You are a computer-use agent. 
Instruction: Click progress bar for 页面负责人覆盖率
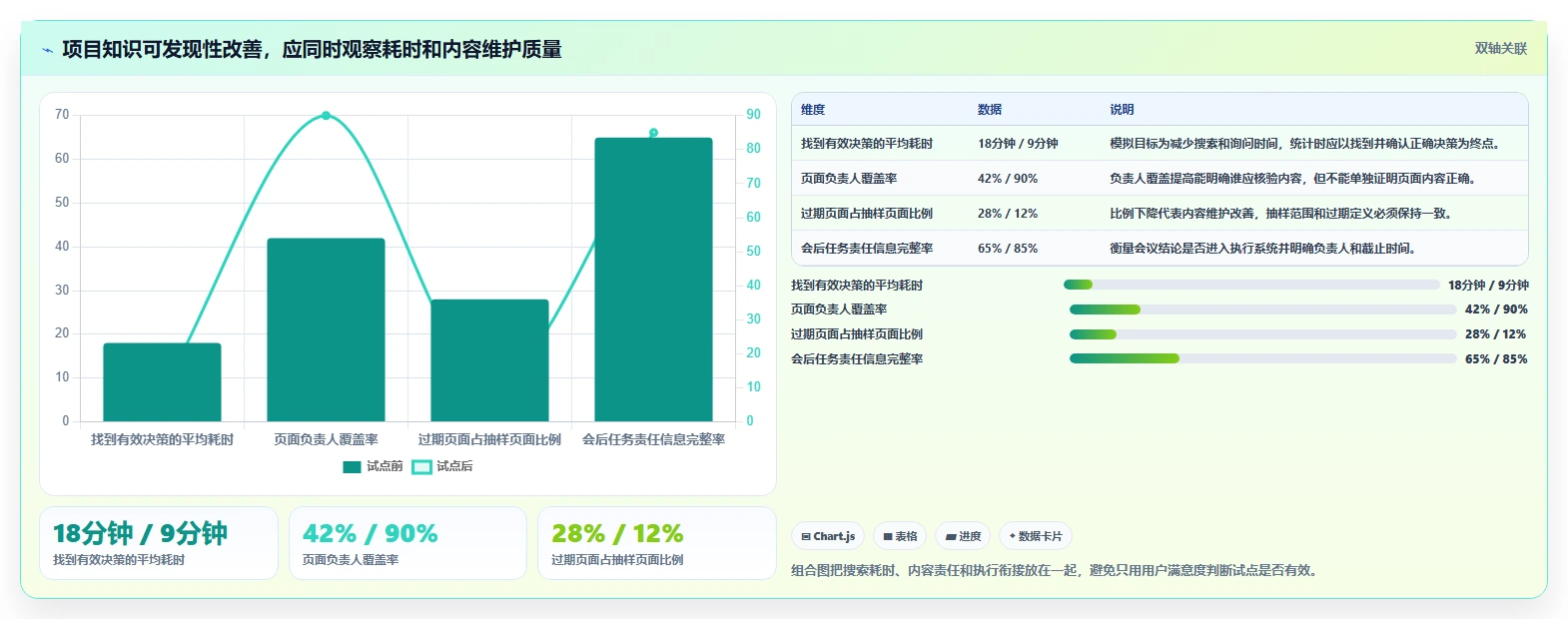[x=1262, y=309]
